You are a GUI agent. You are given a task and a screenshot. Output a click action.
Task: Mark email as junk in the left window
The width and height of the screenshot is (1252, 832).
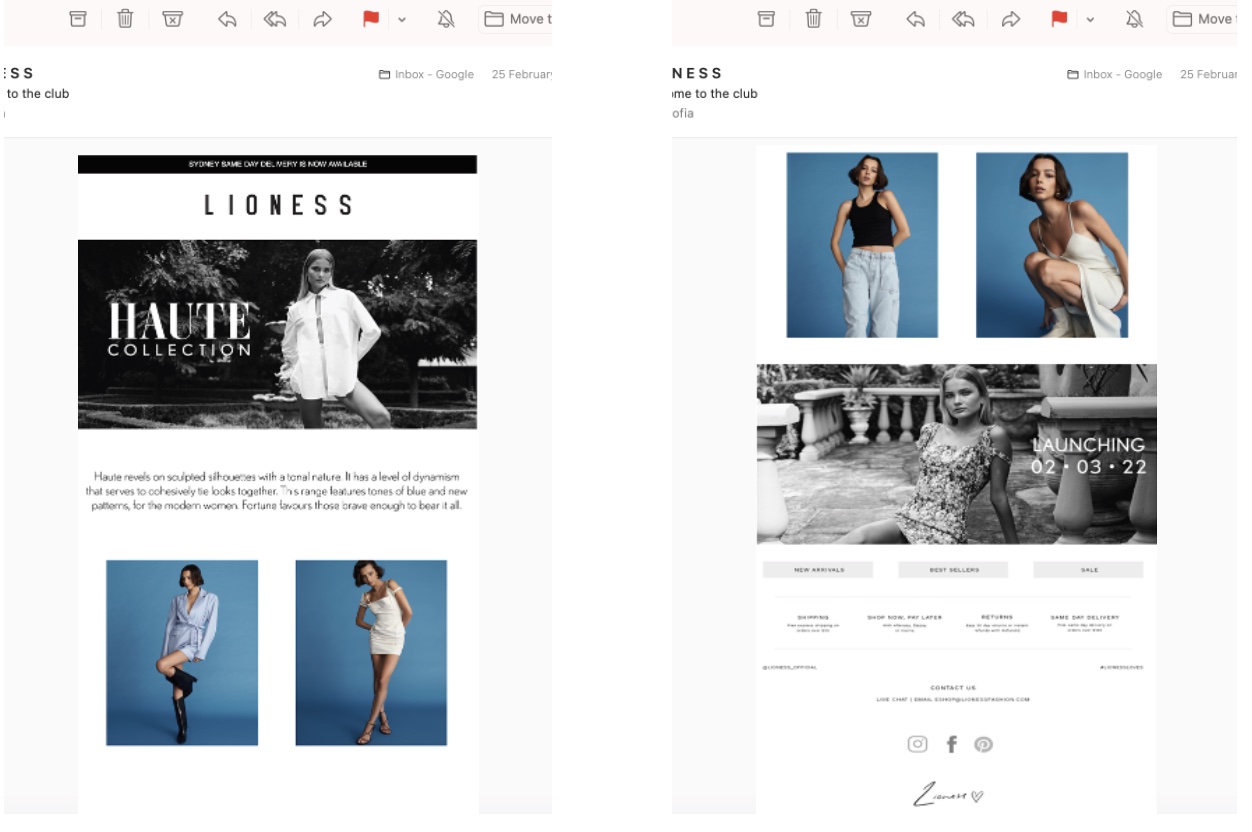[x=173, y=18]
